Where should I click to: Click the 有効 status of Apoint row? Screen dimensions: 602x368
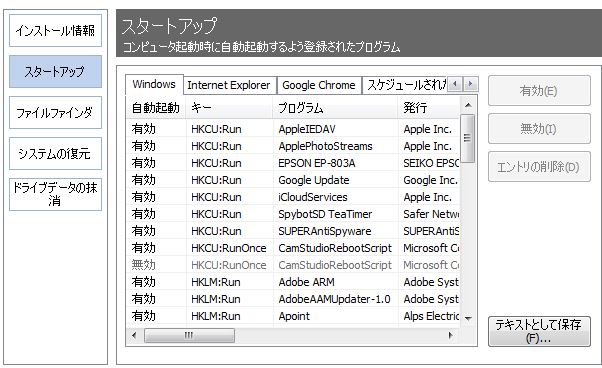pos(143,316)
